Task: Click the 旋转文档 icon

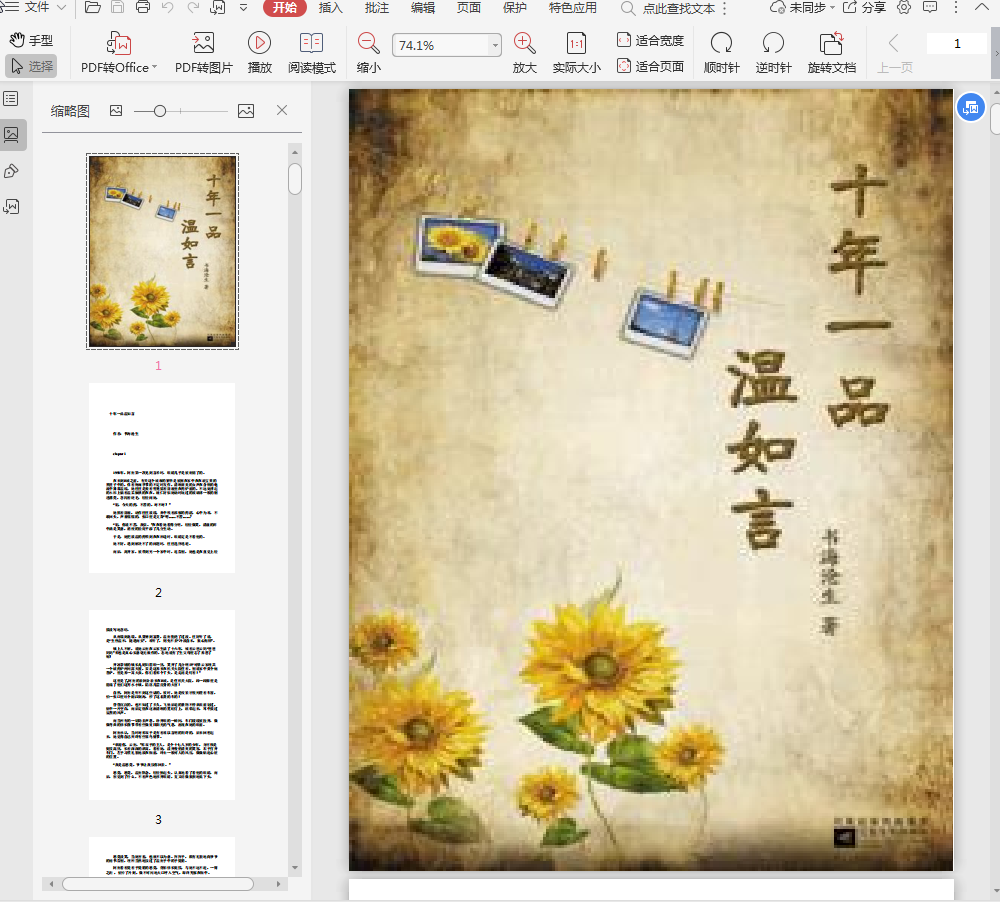Action: (x=831, y=44)
